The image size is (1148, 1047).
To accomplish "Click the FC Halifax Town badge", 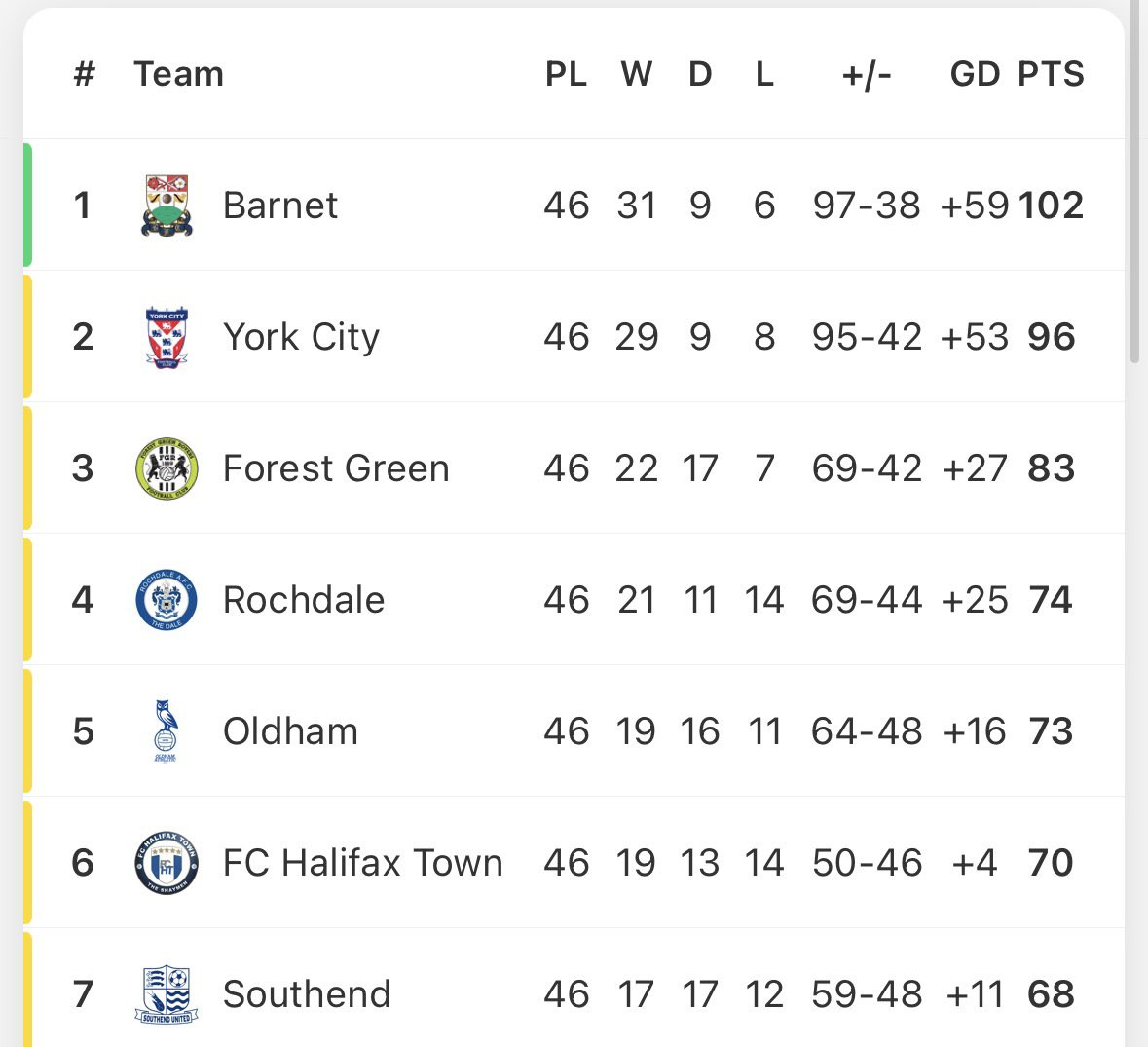I will (167, 863).
